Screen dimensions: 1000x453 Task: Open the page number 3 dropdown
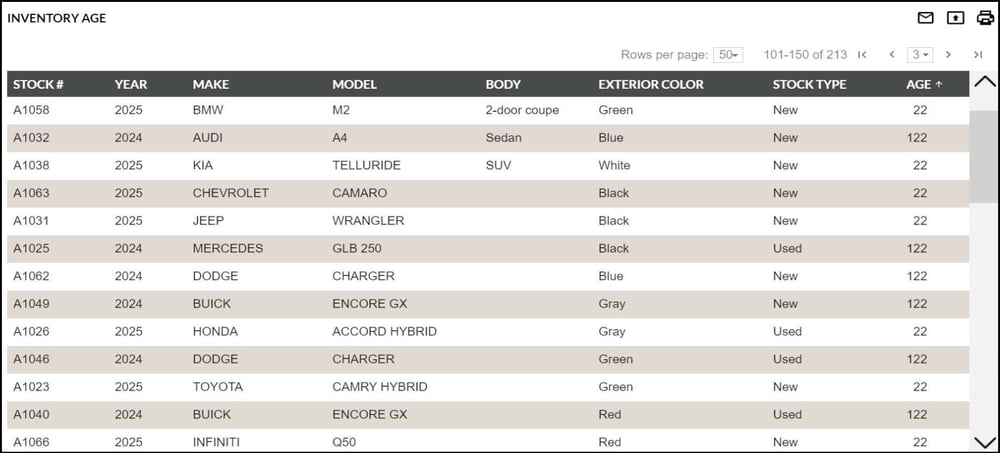920,55
